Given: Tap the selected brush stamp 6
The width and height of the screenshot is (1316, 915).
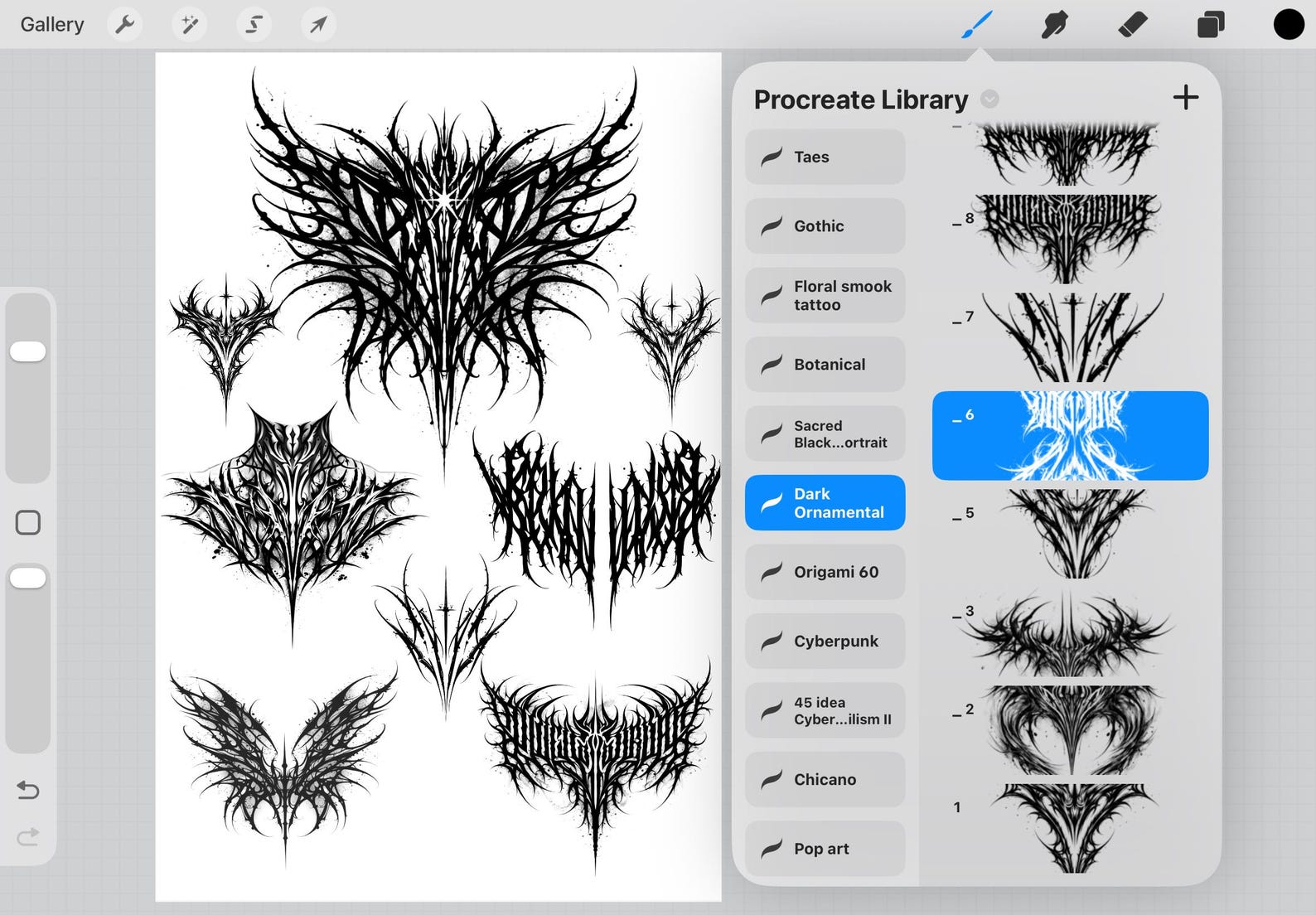Looking at the screenshot, I should [1070, 436].
